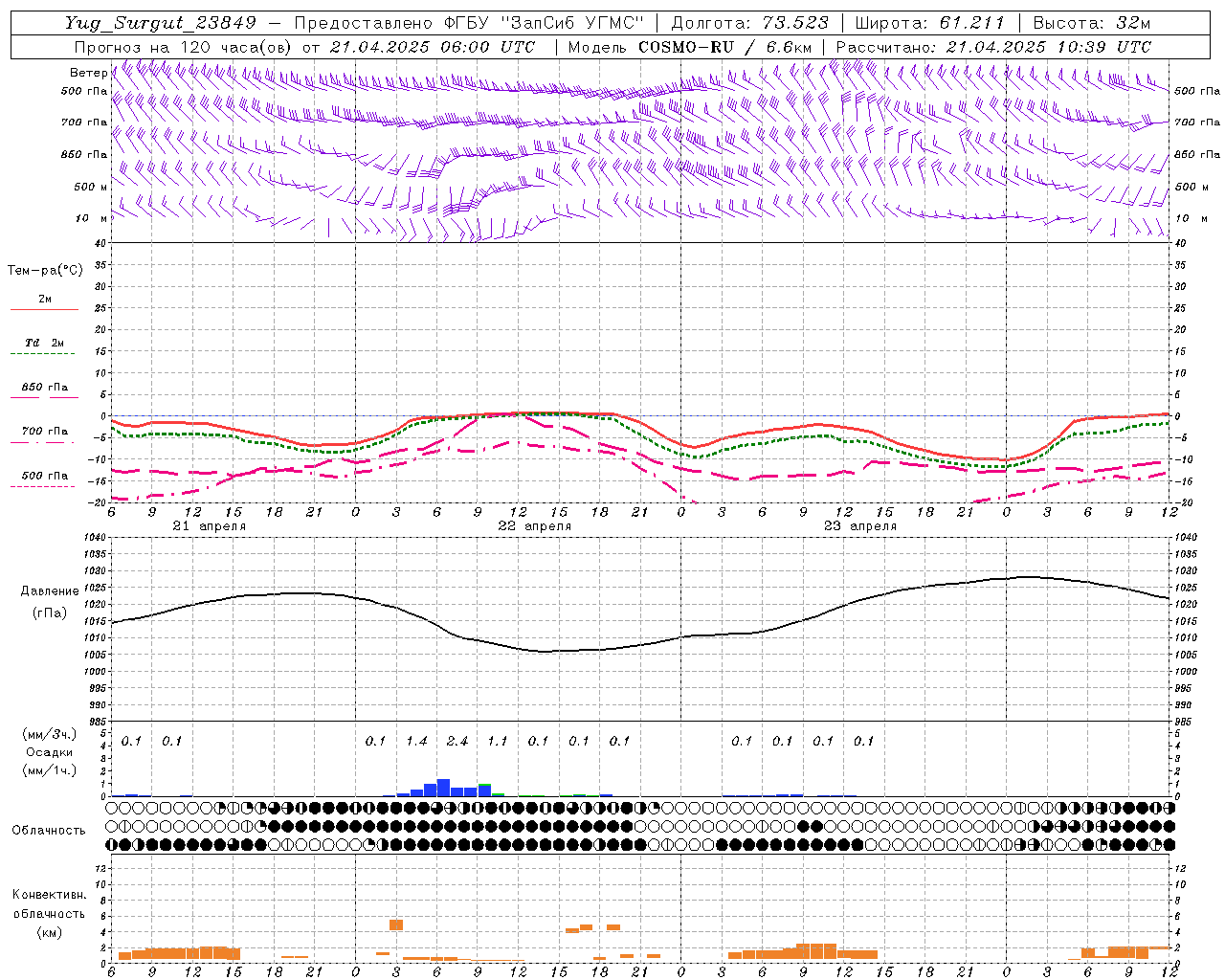Screen dimensions: 1225x980
Task: Click the 700 гПа temperature legend entry
Action: tap(44, 432)
